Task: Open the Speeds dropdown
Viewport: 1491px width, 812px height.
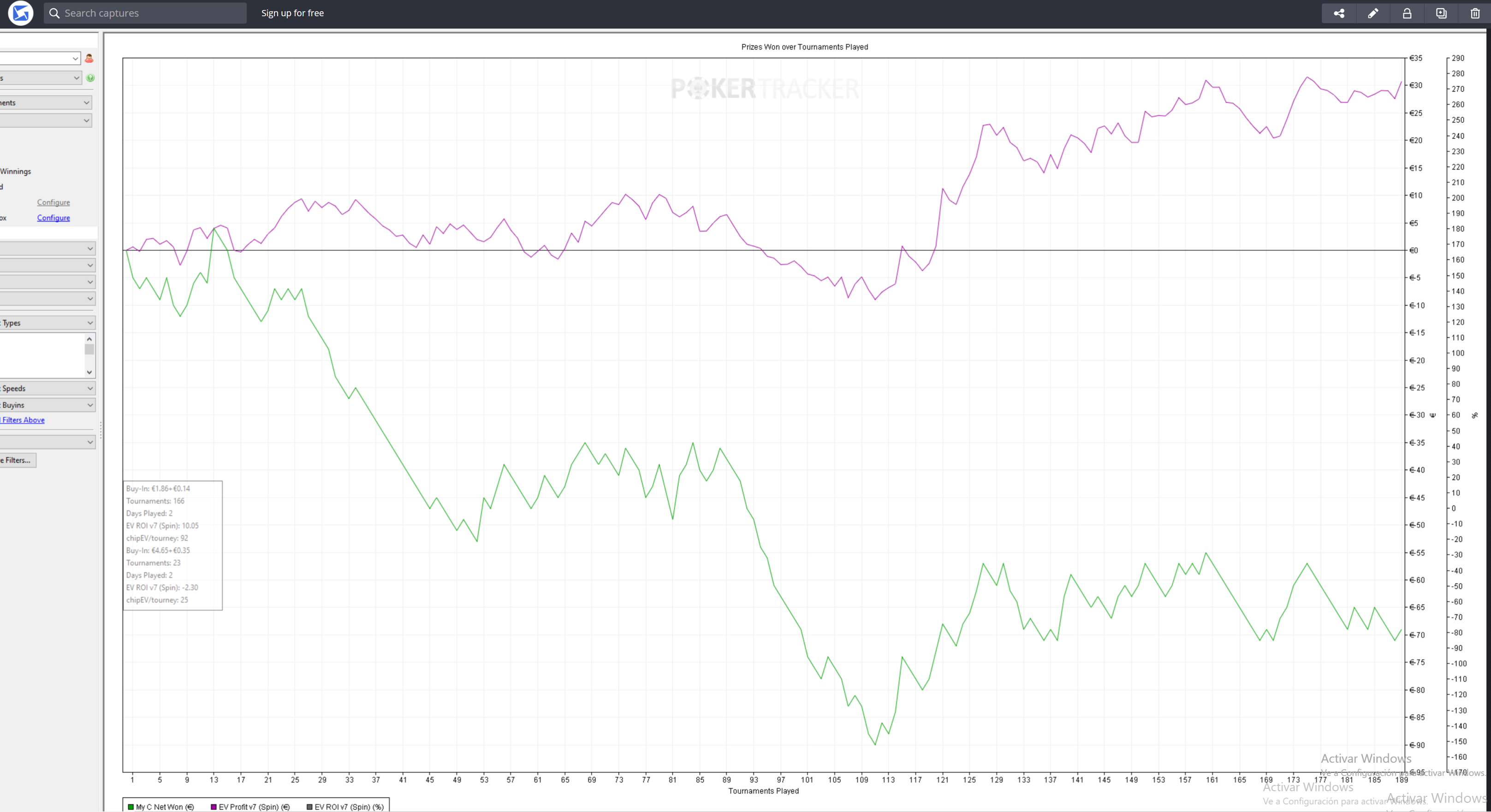Action: [90, 388]
